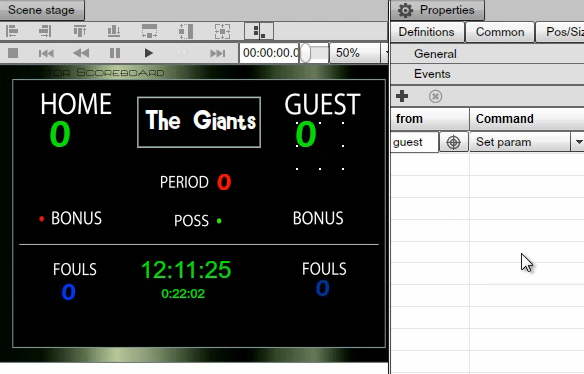The width and height of the screenshot is (584, 374).
Task: Center object both ways on stage
Action: tap(222, 31)
